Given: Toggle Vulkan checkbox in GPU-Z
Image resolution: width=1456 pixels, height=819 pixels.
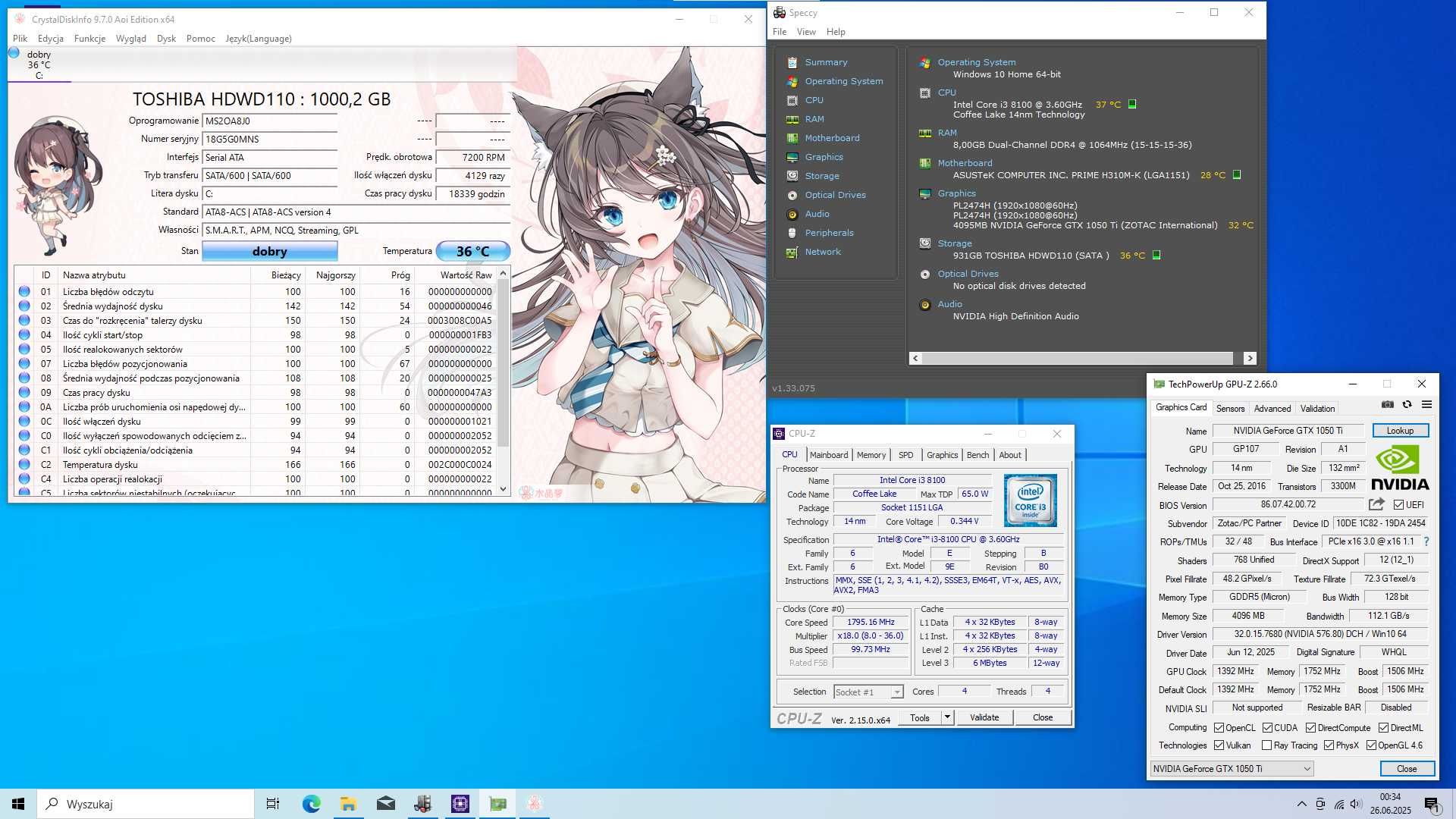Looking at the screenshot, I should tap(1219, 745).
